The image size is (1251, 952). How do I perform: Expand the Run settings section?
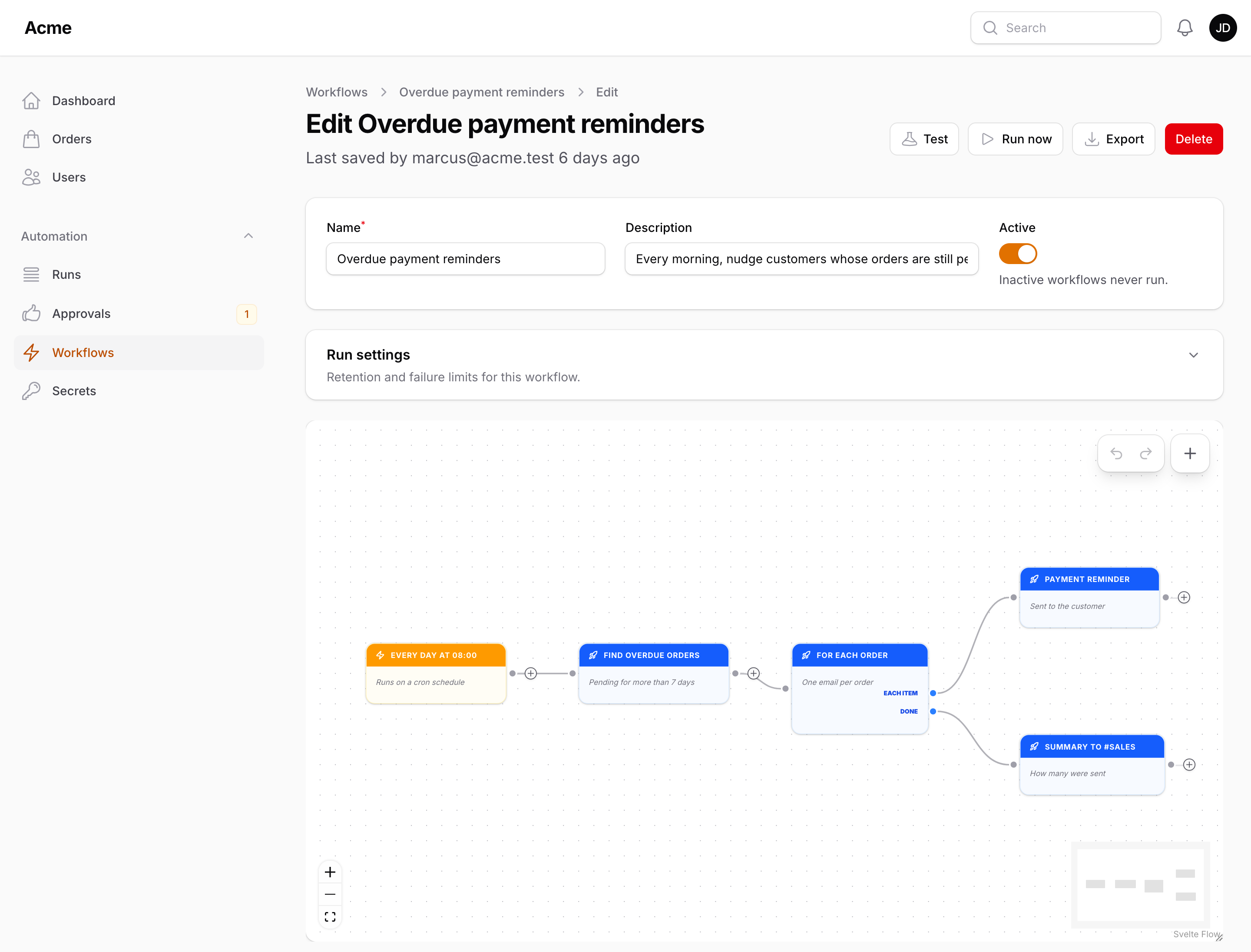coord(1193,355)
